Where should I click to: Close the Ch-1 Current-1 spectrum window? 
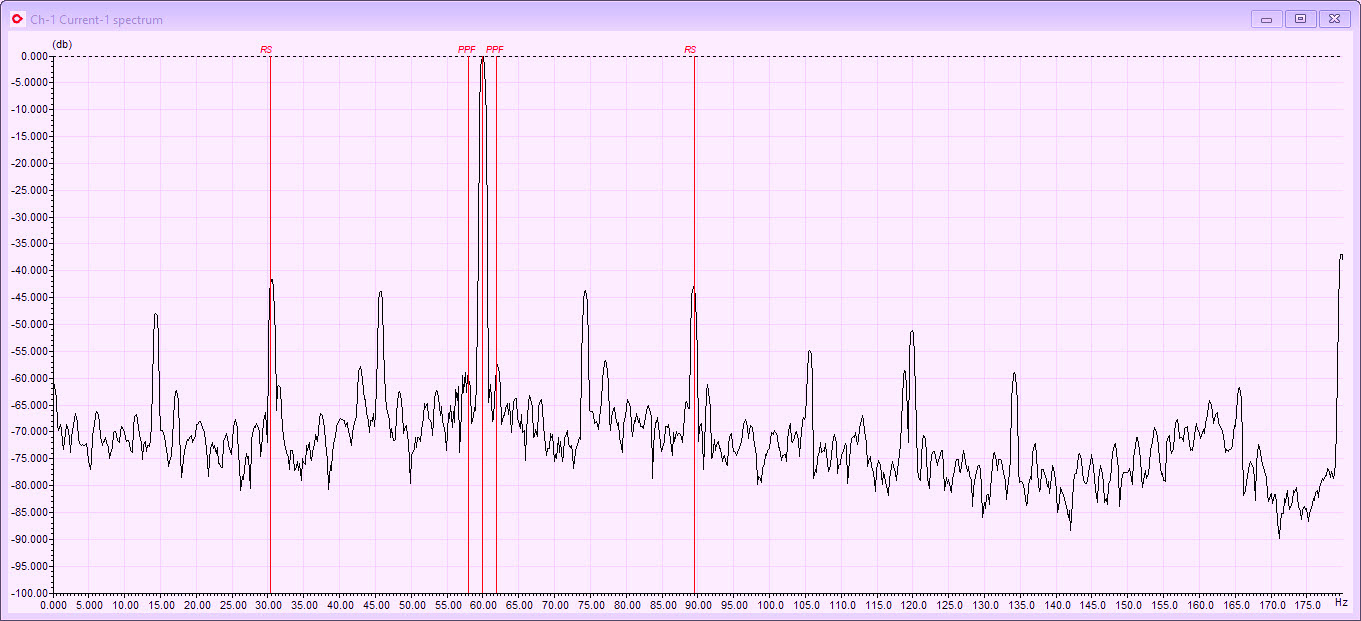click(x=1334, y=19)
